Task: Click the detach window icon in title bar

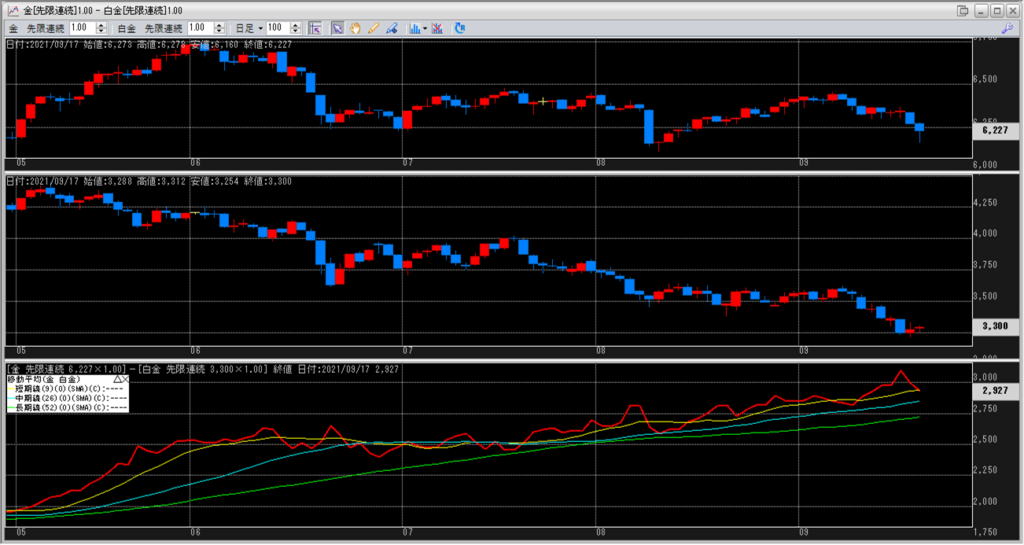Action: [964, 10]
